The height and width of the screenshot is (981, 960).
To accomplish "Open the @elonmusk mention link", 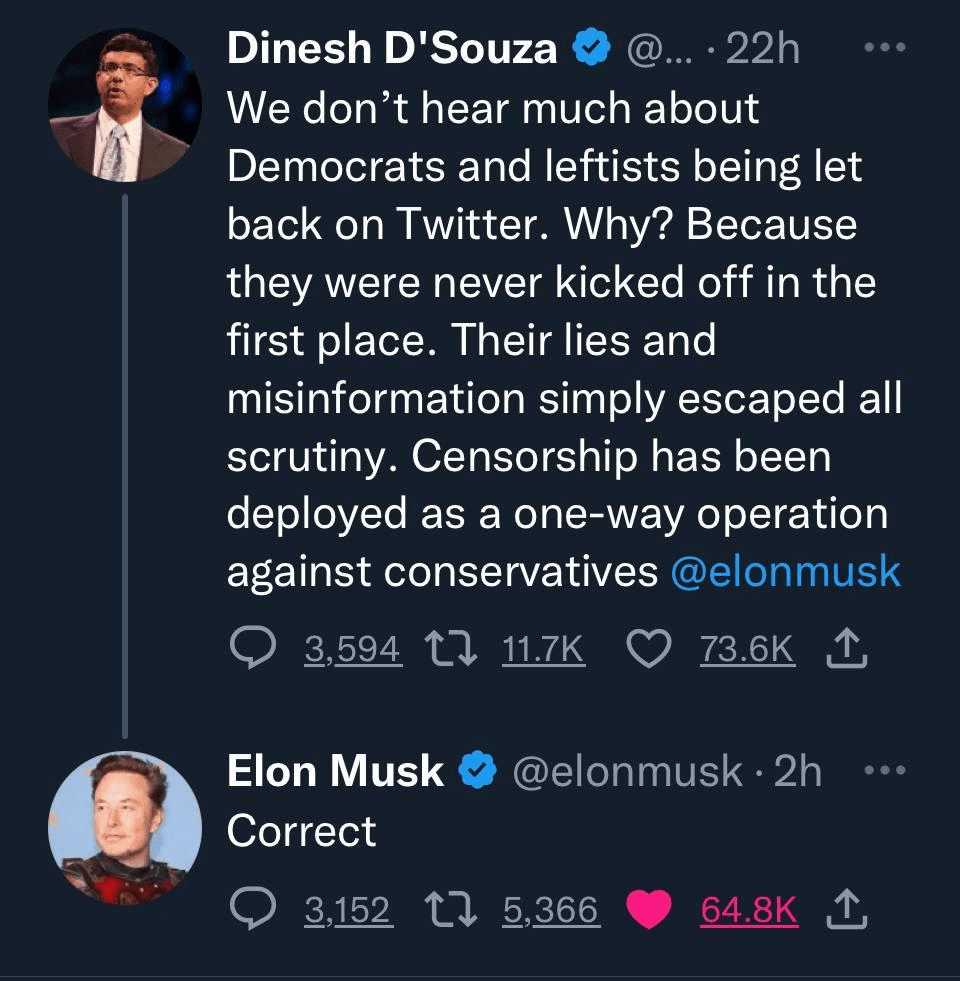I will click(x=785, y=571).
